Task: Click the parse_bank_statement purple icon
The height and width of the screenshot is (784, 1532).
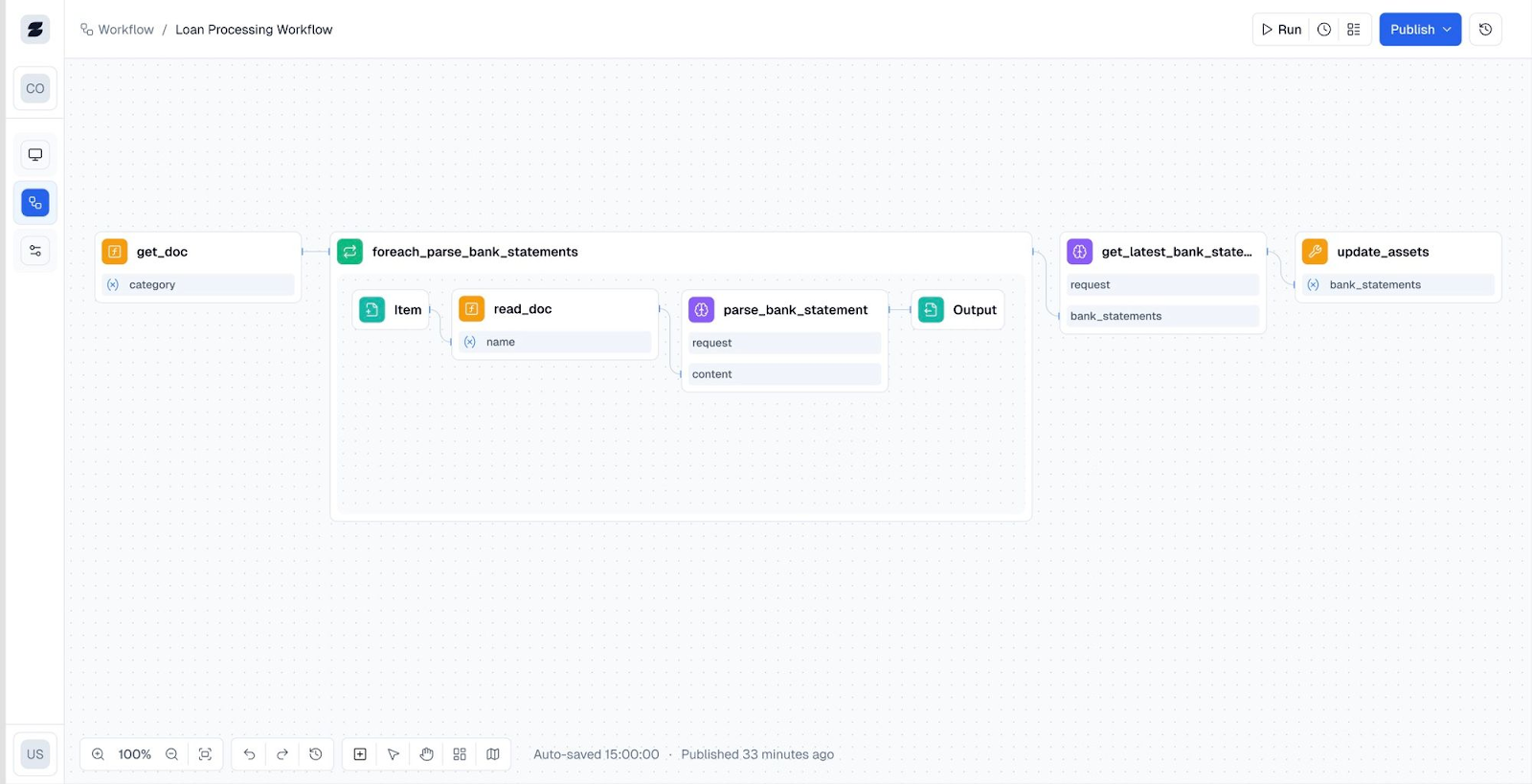Action: tap(702, 310)
